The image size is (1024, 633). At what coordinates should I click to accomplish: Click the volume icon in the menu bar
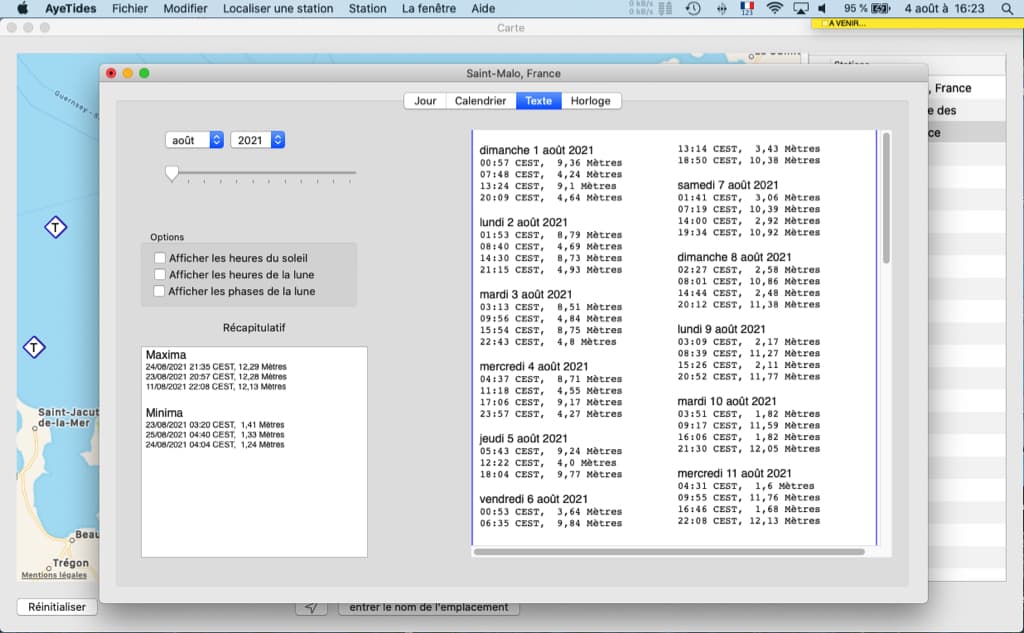click(x=823, y=8)
